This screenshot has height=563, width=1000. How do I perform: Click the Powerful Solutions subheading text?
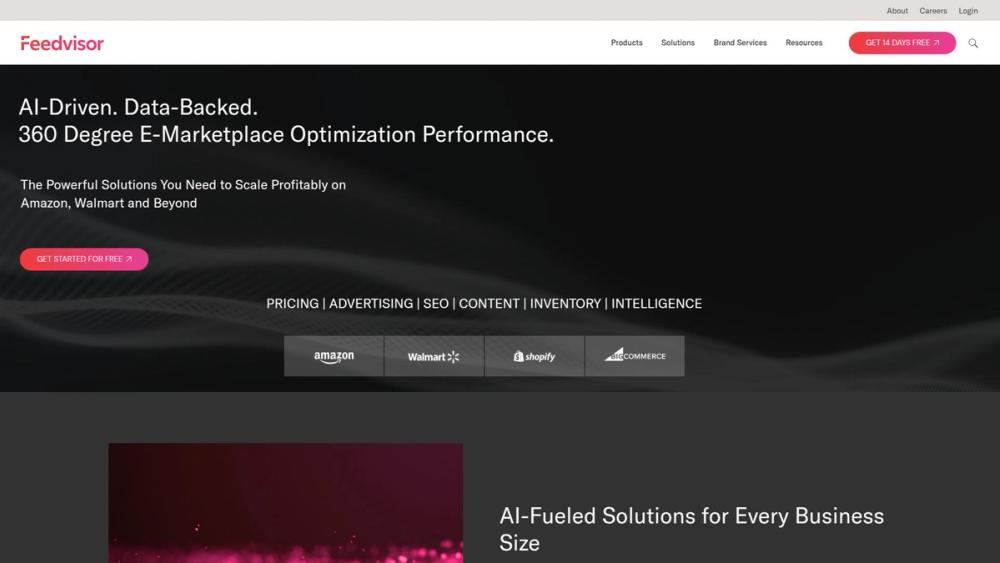(183, 194)
